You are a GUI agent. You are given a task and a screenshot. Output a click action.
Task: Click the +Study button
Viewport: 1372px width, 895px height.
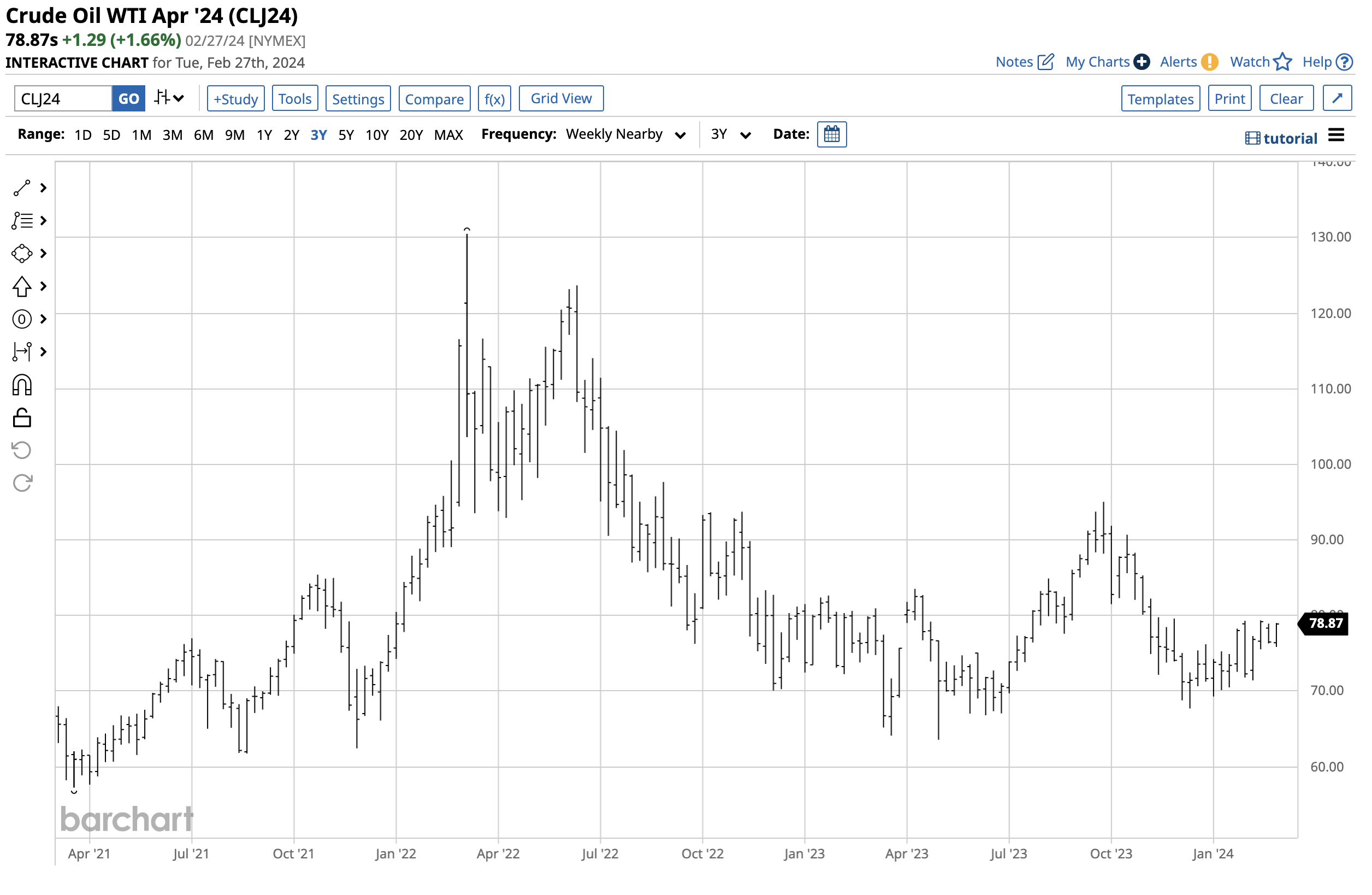(x=236, y=98)
